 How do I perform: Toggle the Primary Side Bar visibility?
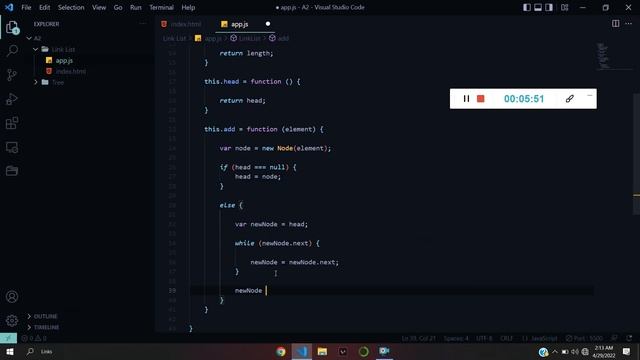coord(527,7)
